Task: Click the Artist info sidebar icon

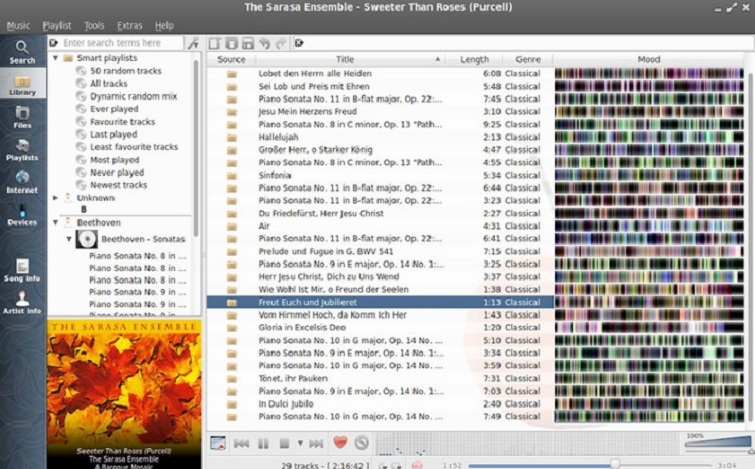Action: pos(22,302)
